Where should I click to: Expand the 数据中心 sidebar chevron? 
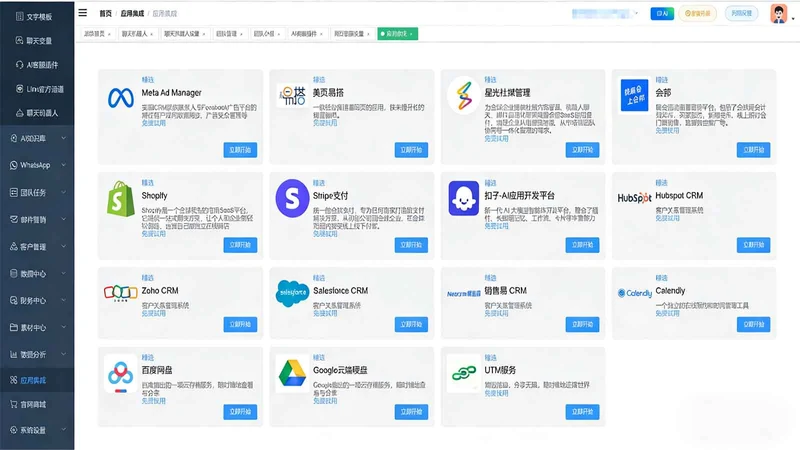pos(63,273)
